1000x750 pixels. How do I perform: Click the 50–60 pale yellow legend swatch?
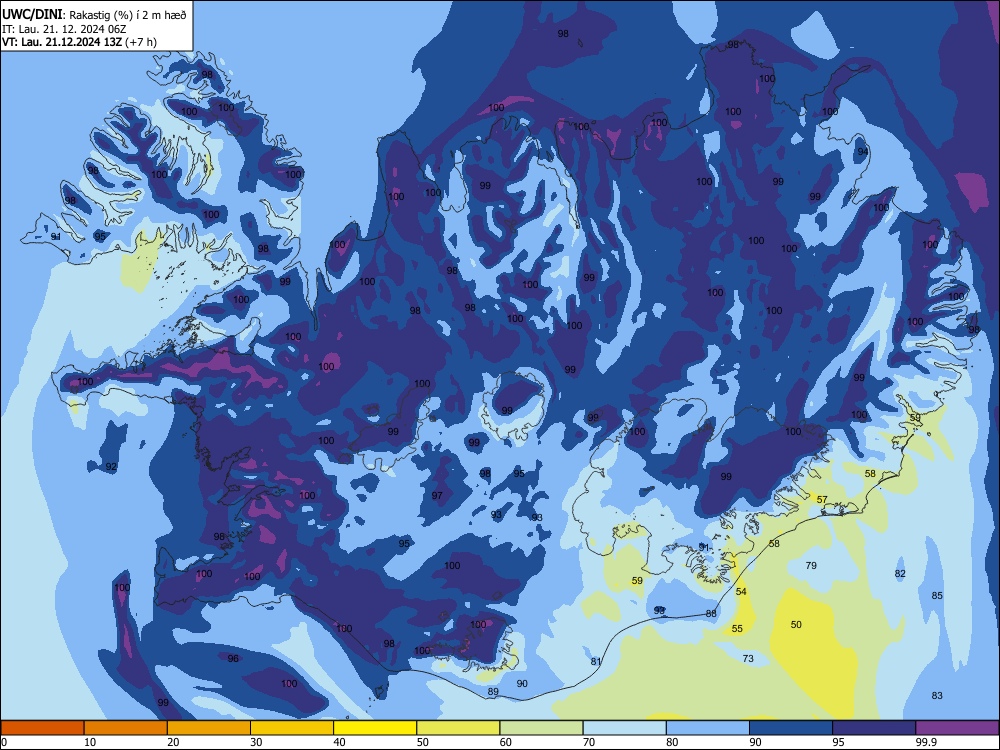[459, 728]
